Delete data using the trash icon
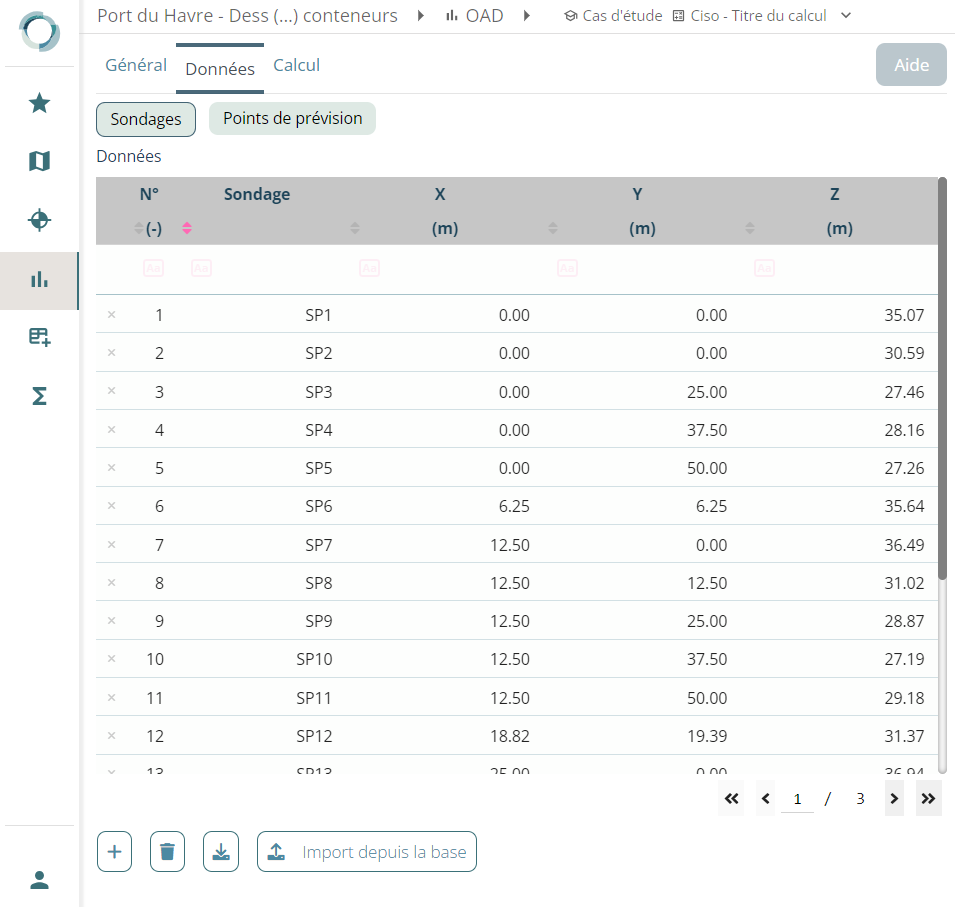The height and width of the screenshot is (907, 955). pyautogui.click(x=167, y=852)
